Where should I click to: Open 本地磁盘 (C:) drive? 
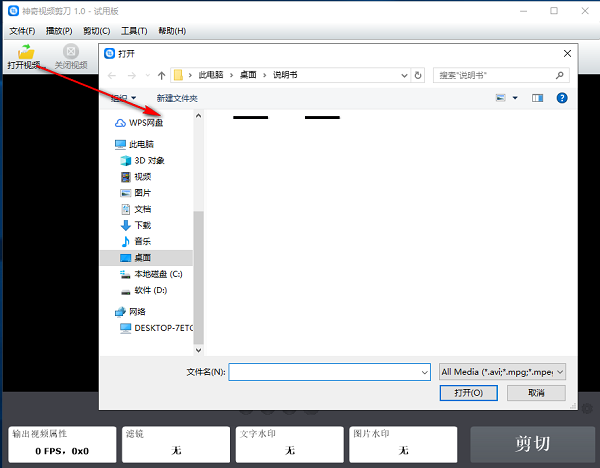pyautogui.click(x=157, y=273)
